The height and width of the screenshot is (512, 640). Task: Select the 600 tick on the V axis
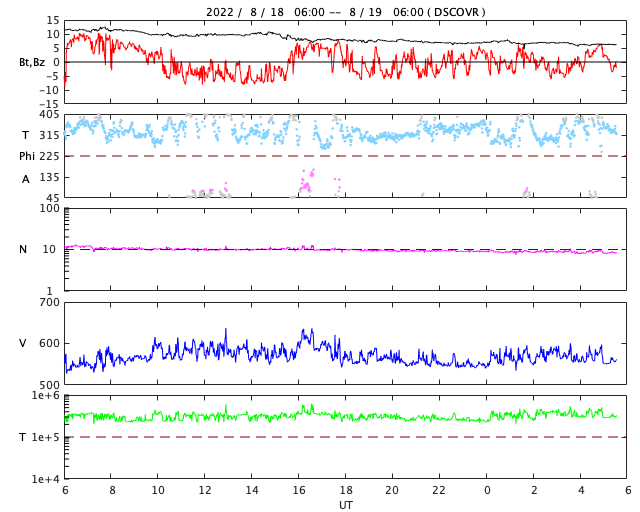coord(49,343)
